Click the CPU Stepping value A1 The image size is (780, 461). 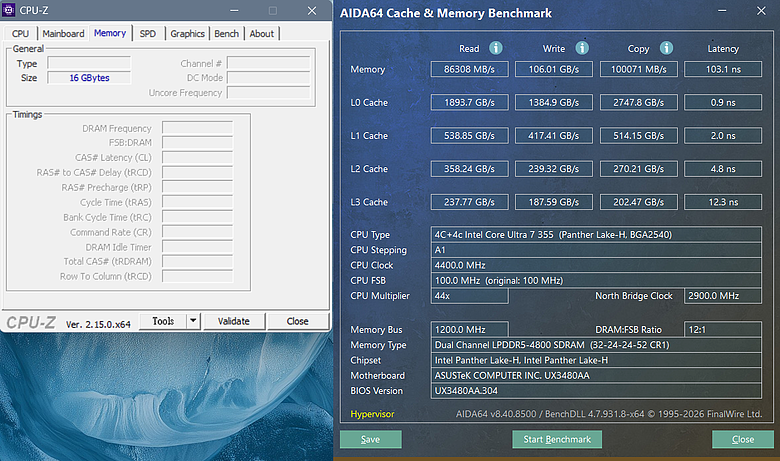point(596,250)
